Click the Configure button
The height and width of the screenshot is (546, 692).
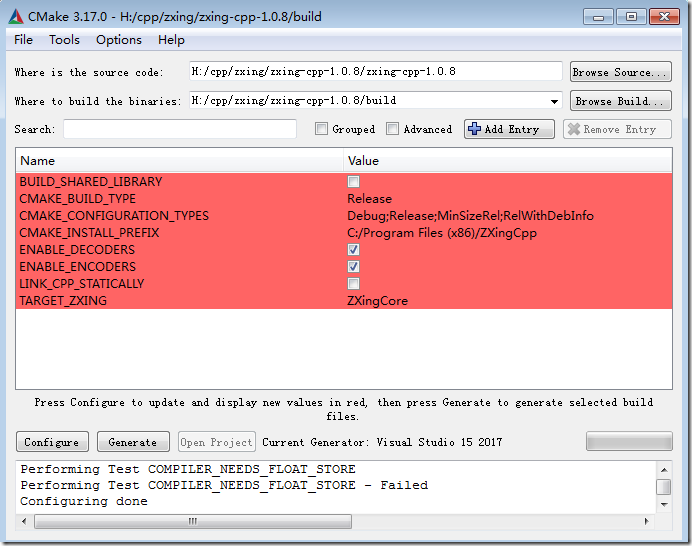(x=52, y=442)
